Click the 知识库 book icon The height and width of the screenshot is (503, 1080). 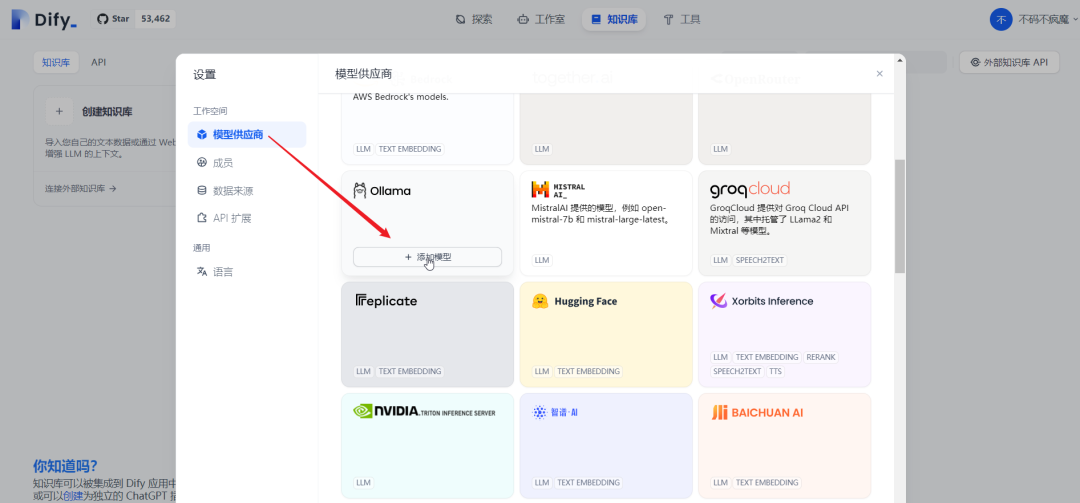coord(596,19)
